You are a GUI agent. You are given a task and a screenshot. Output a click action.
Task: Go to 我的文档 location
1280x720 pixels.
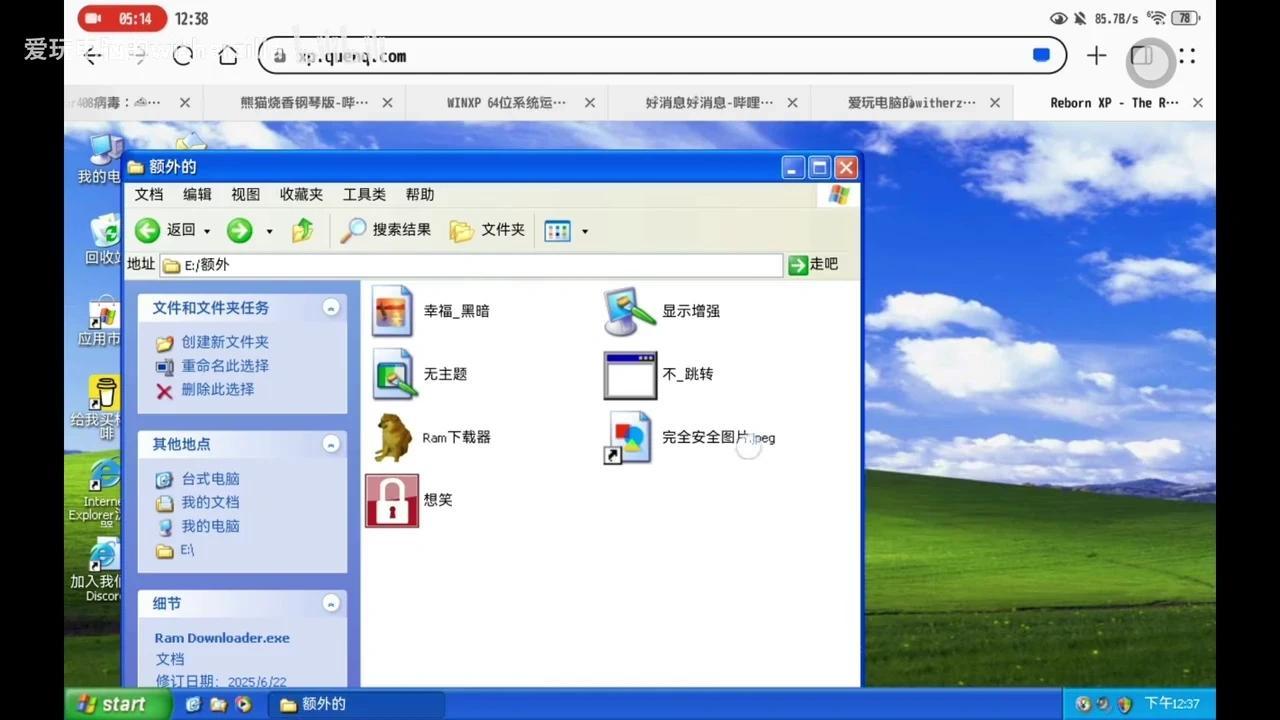tap(210, 502)
